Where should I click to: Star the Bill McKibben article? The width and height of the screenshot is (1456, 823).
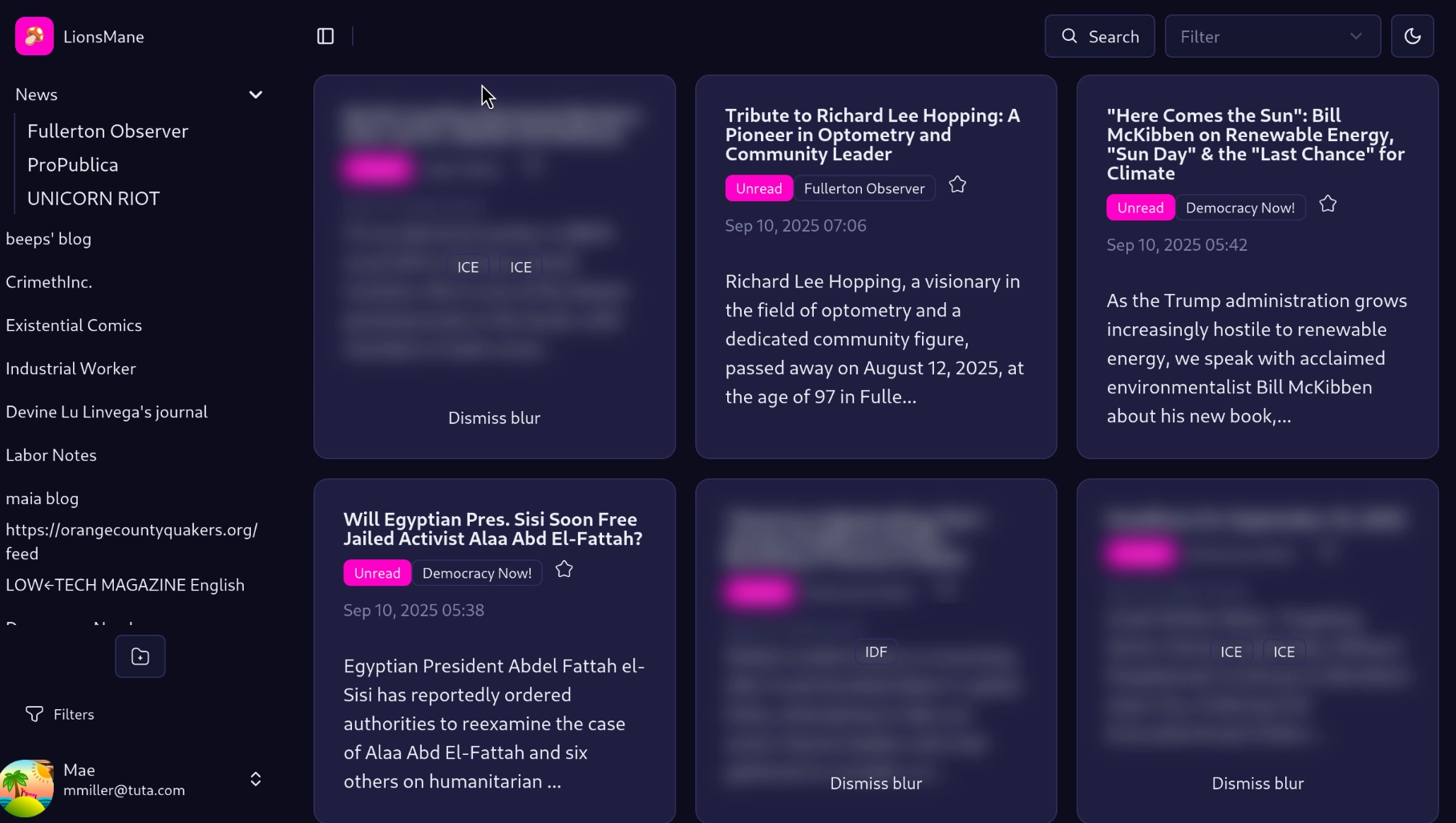click(1328, 204)
